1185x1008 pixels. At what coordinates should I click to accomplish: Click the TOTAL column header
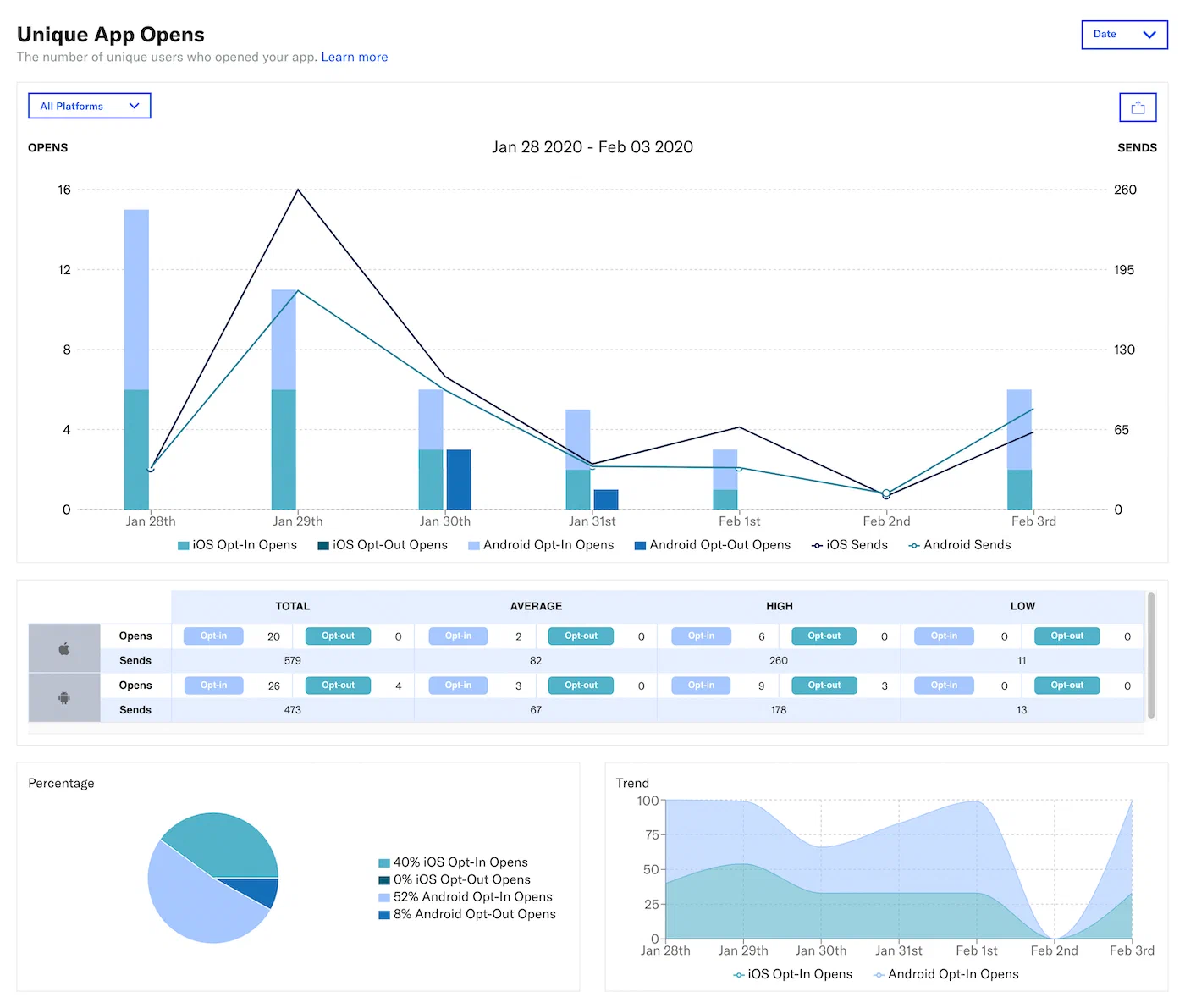tap(292, 606)
